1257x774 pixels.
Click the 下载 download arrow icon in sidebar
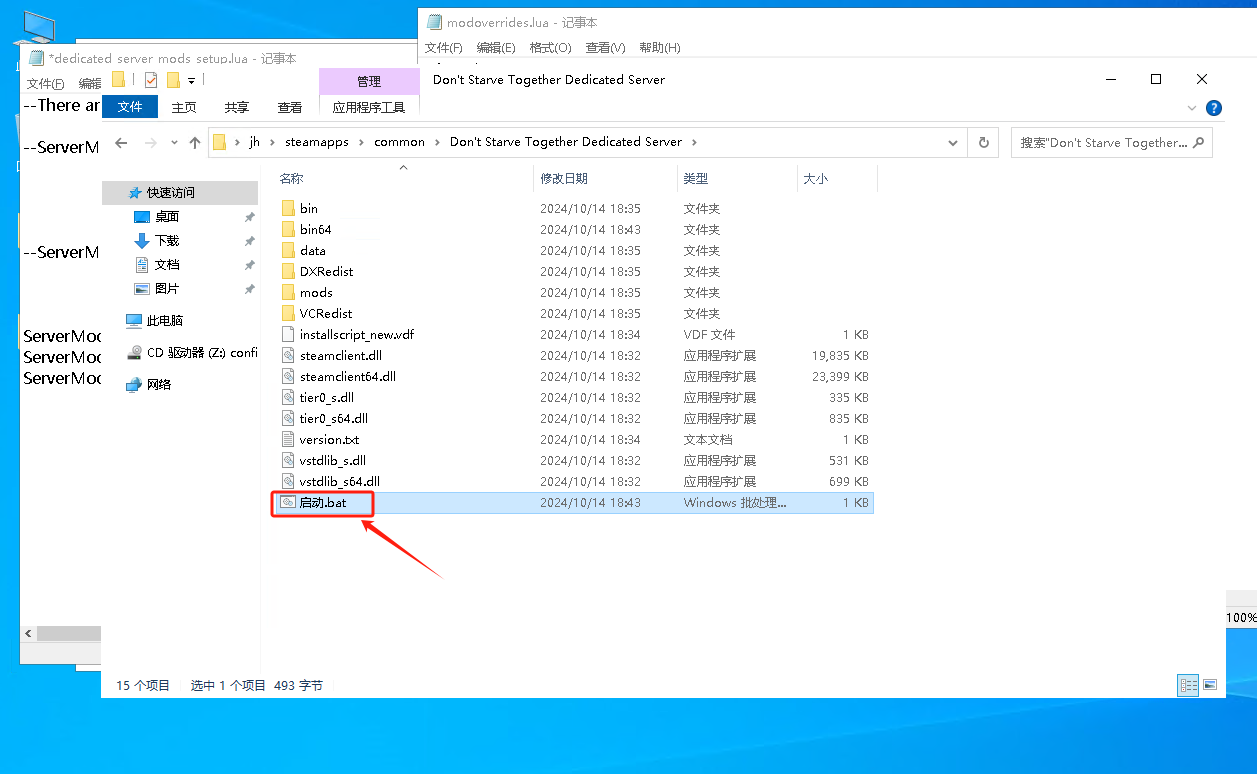pos(142,241)
